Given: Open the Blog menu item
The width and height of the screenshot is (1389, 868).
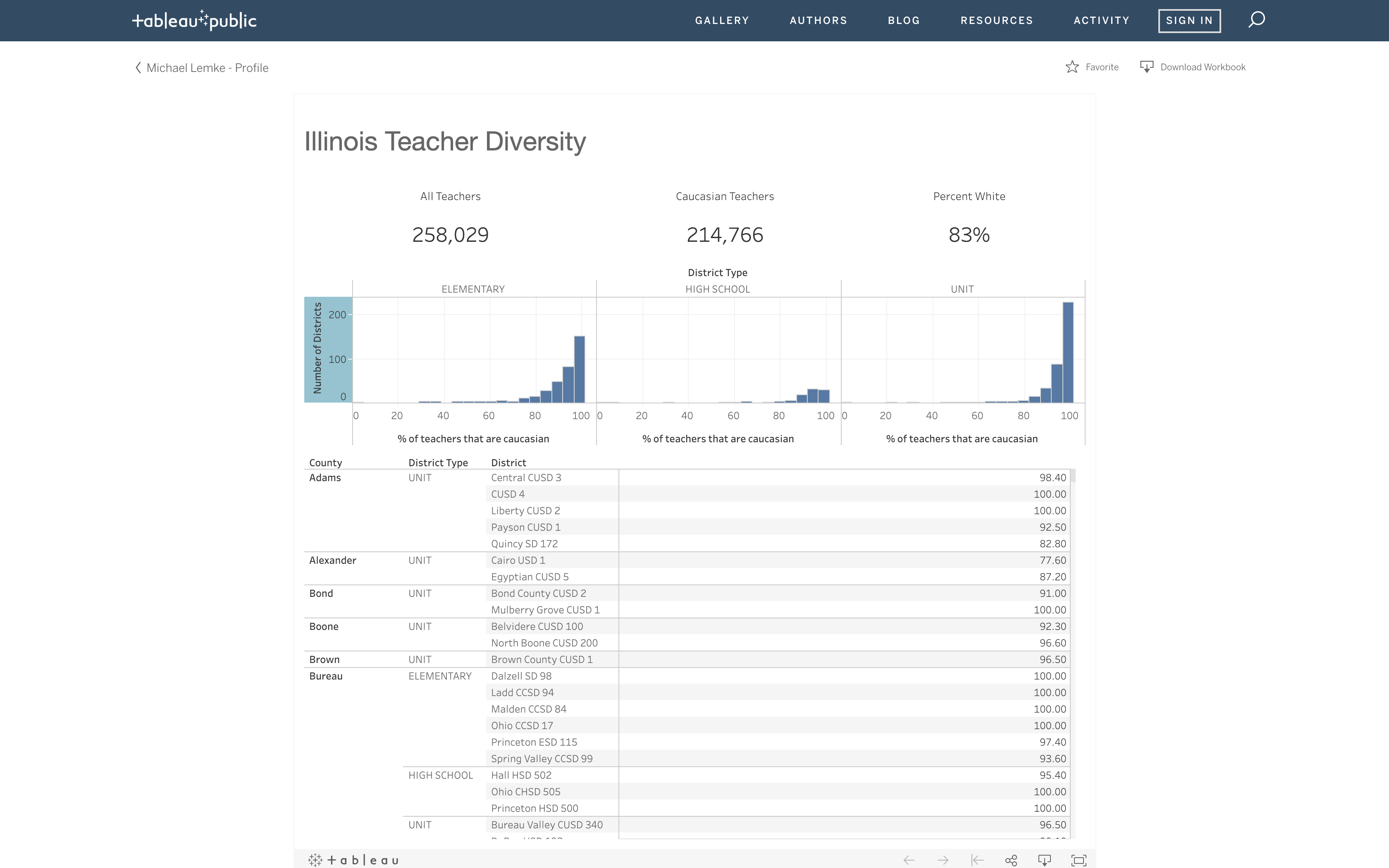Looking at the screenshot, I should pos(904,21).
